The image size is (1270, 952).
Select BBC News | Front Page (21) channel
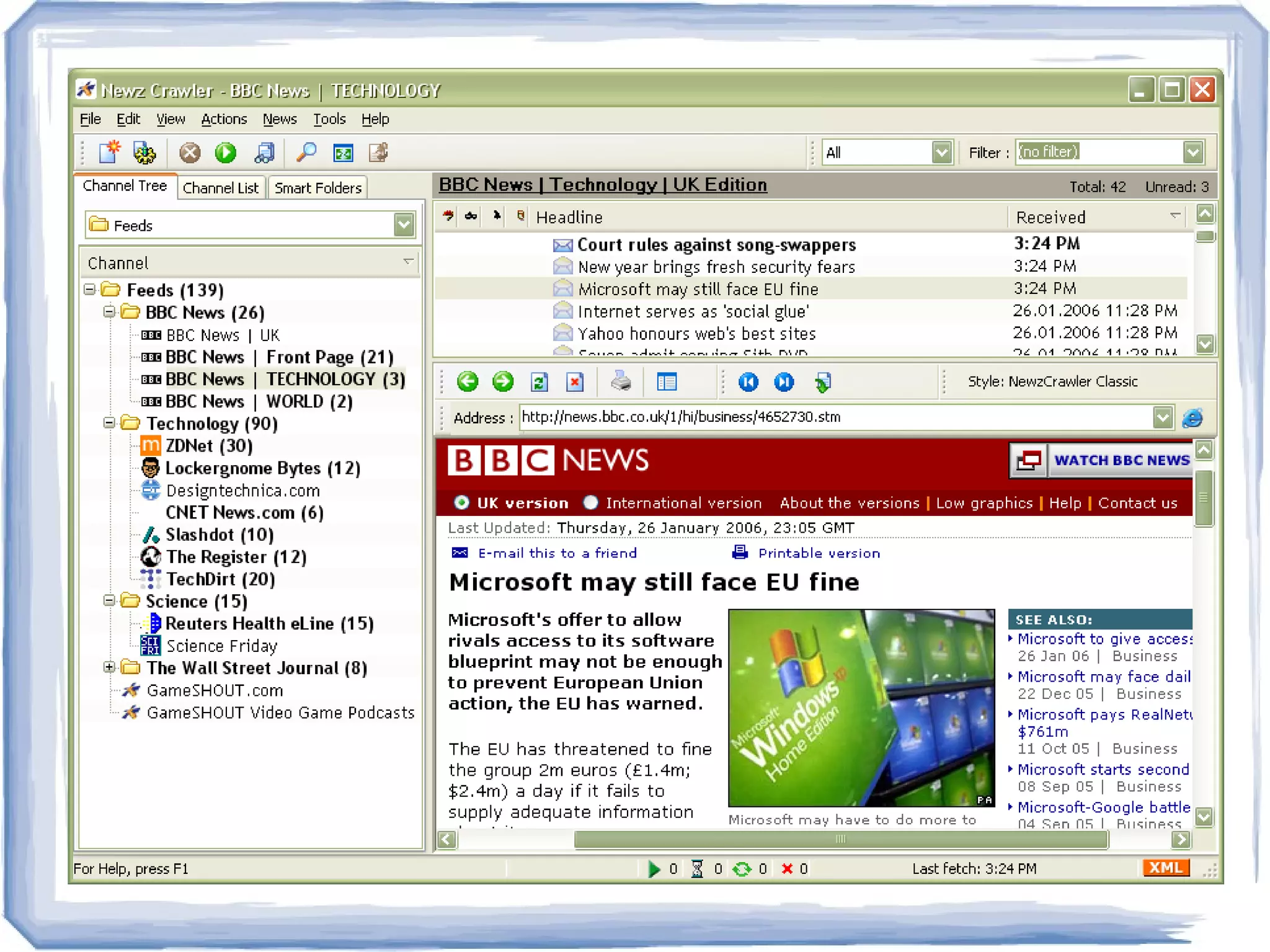point(279,357)
